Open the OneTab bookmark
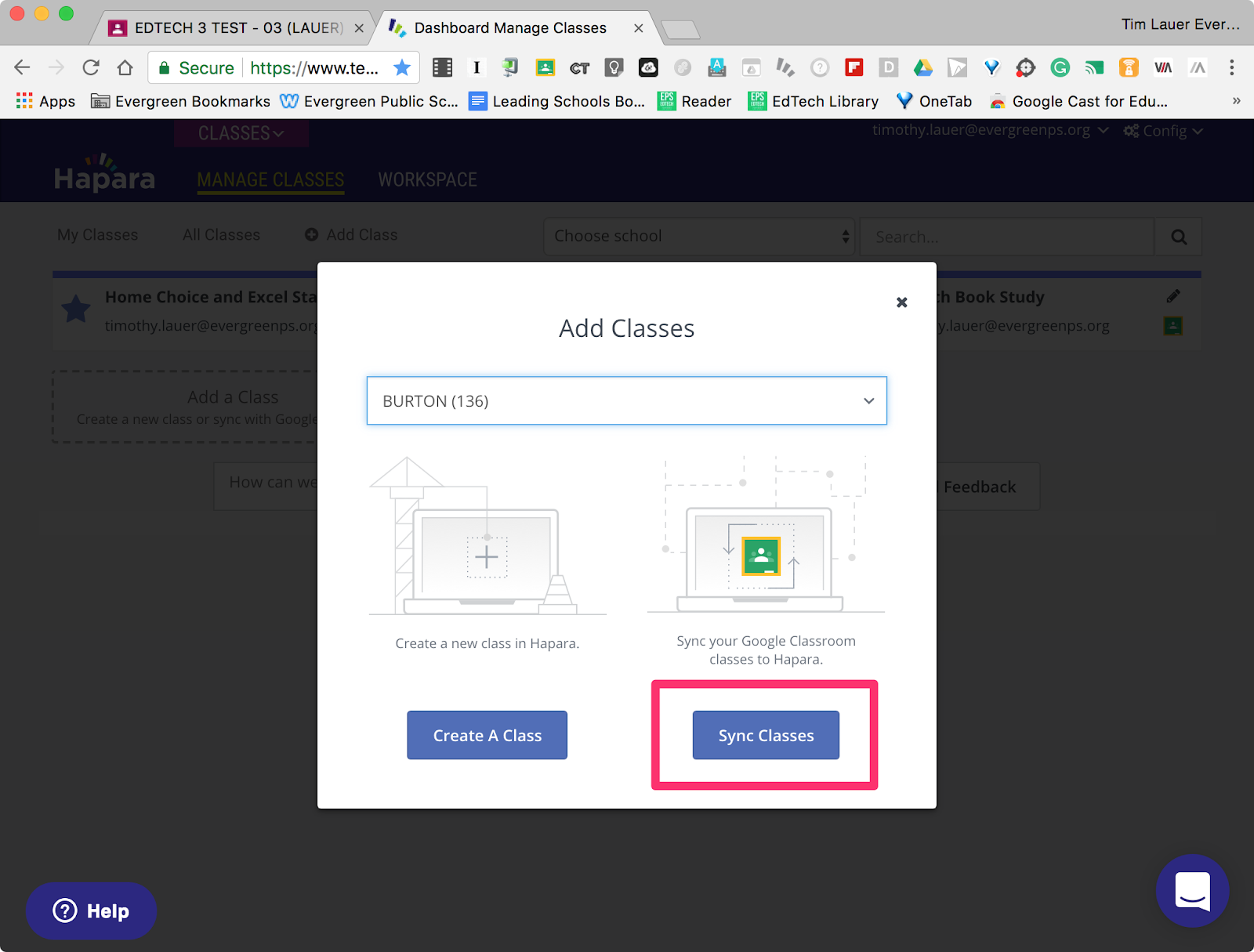This screenshot has width=1254, height=952. [x=934, y=101]
